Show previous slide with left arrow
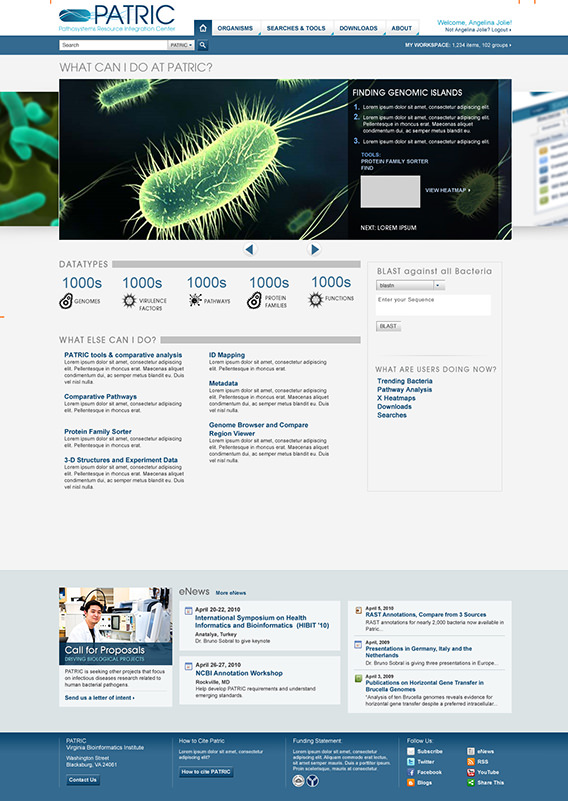This screenshot has width=568, height=801. click(x=249, y=249)
